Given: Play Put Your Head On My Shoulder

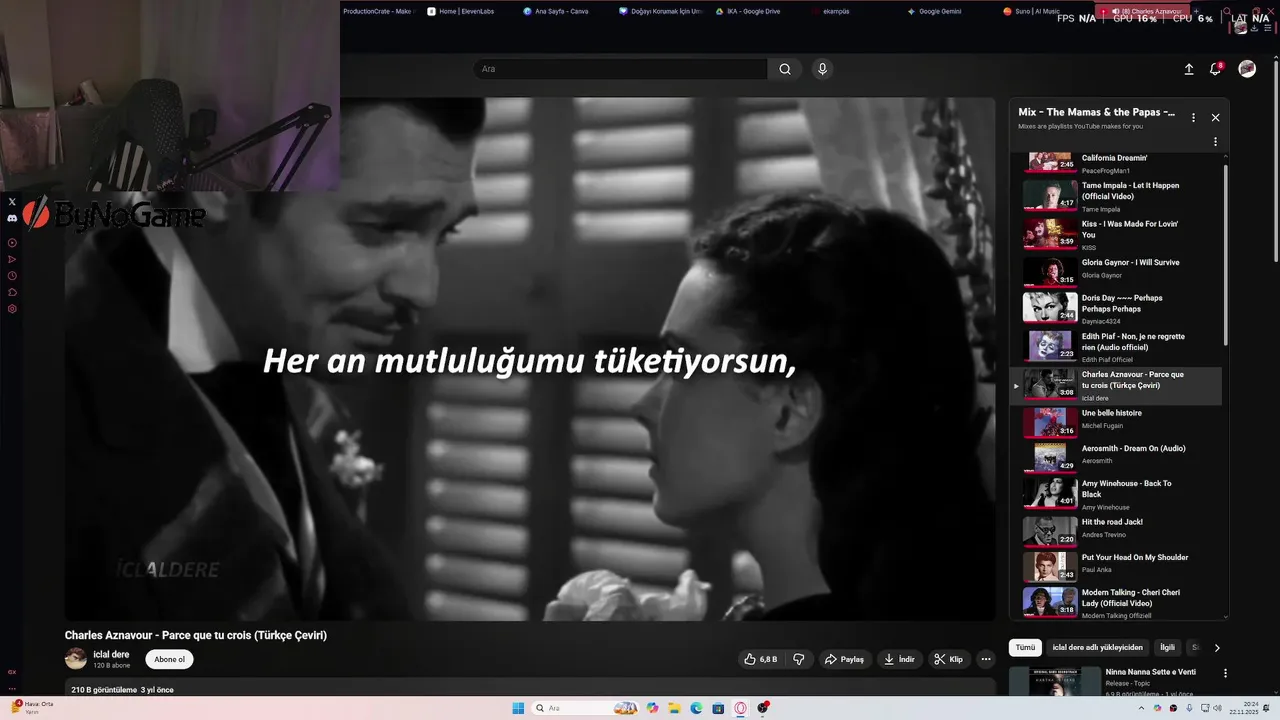Looking at the screenshot, I should (1116, 566).
